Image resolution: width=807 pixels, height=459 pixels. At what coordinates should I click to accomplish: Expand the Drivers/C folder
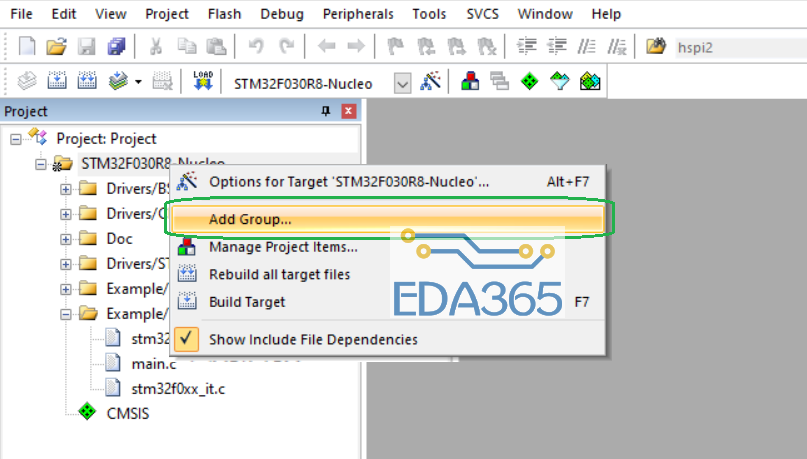65,214
